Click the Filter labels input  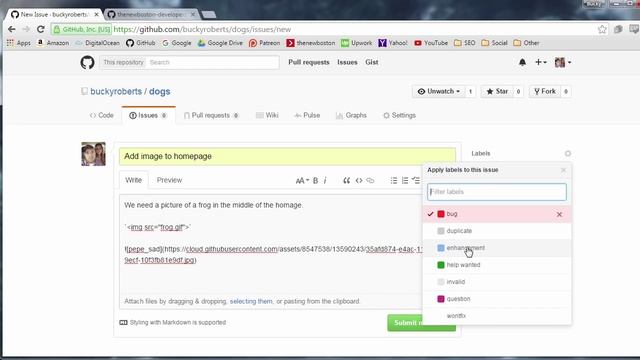(x=497, y=192)
